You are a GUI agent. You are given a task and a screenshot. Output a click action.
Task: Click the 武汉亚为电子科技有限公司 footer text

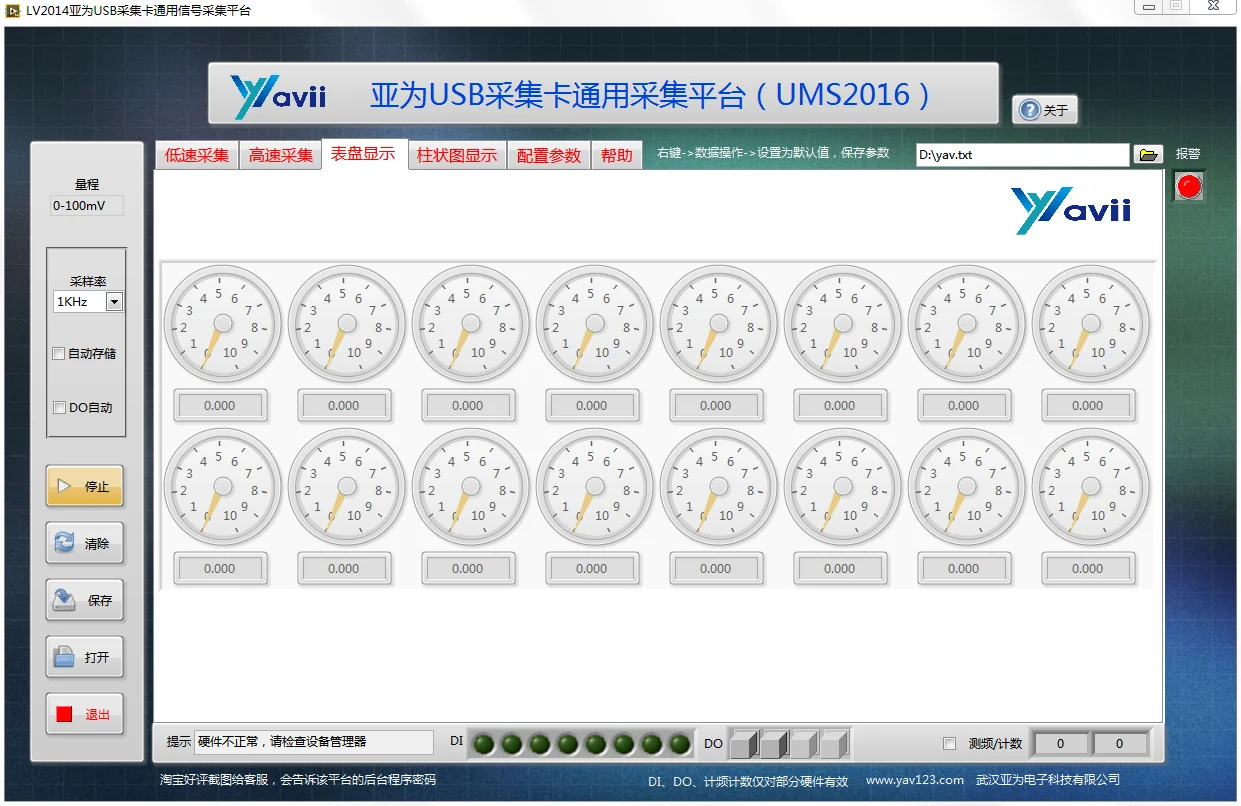point(1048,780)
